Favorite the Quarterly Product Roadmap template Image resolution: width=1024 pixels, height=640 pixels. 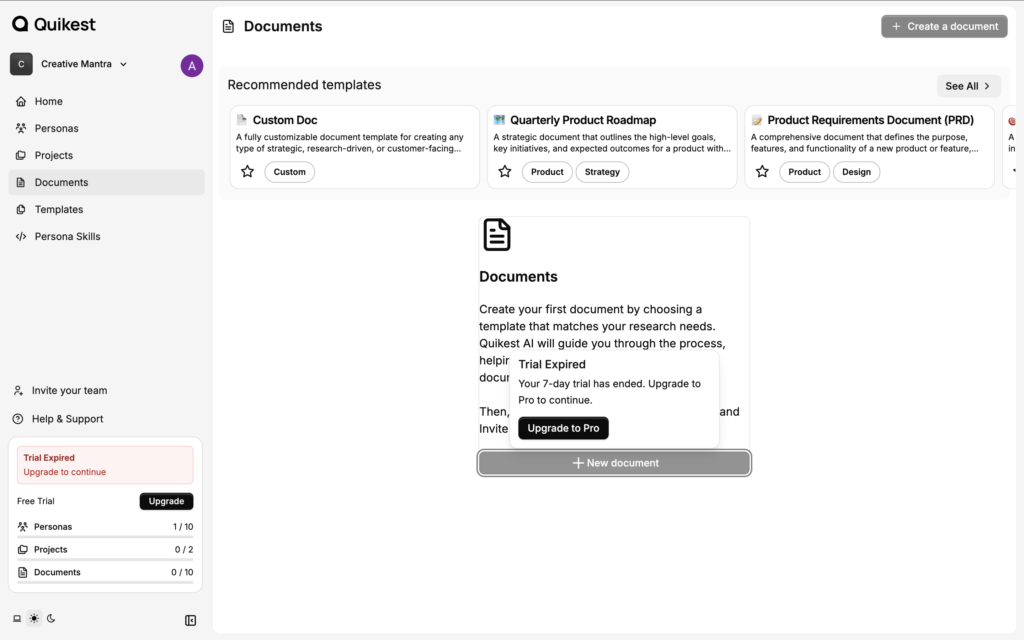[505, 172]
